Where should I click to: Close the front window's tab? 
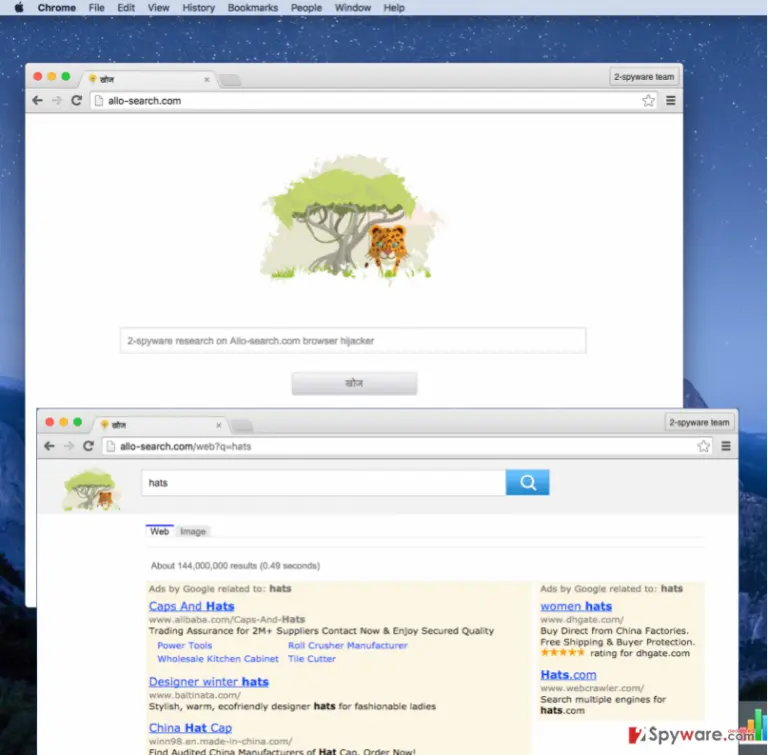[218, 425]
